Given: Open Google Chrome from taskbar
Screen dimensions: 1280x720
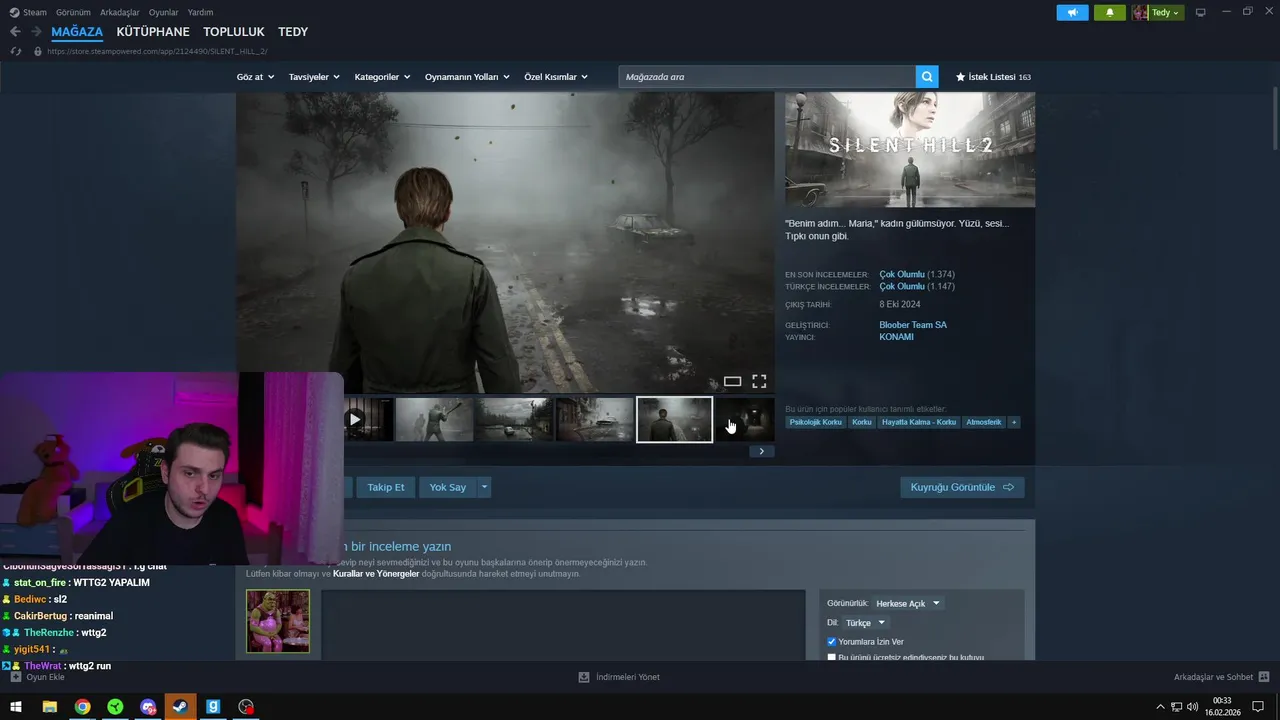Looking at the screenshot, I should 82,707.
